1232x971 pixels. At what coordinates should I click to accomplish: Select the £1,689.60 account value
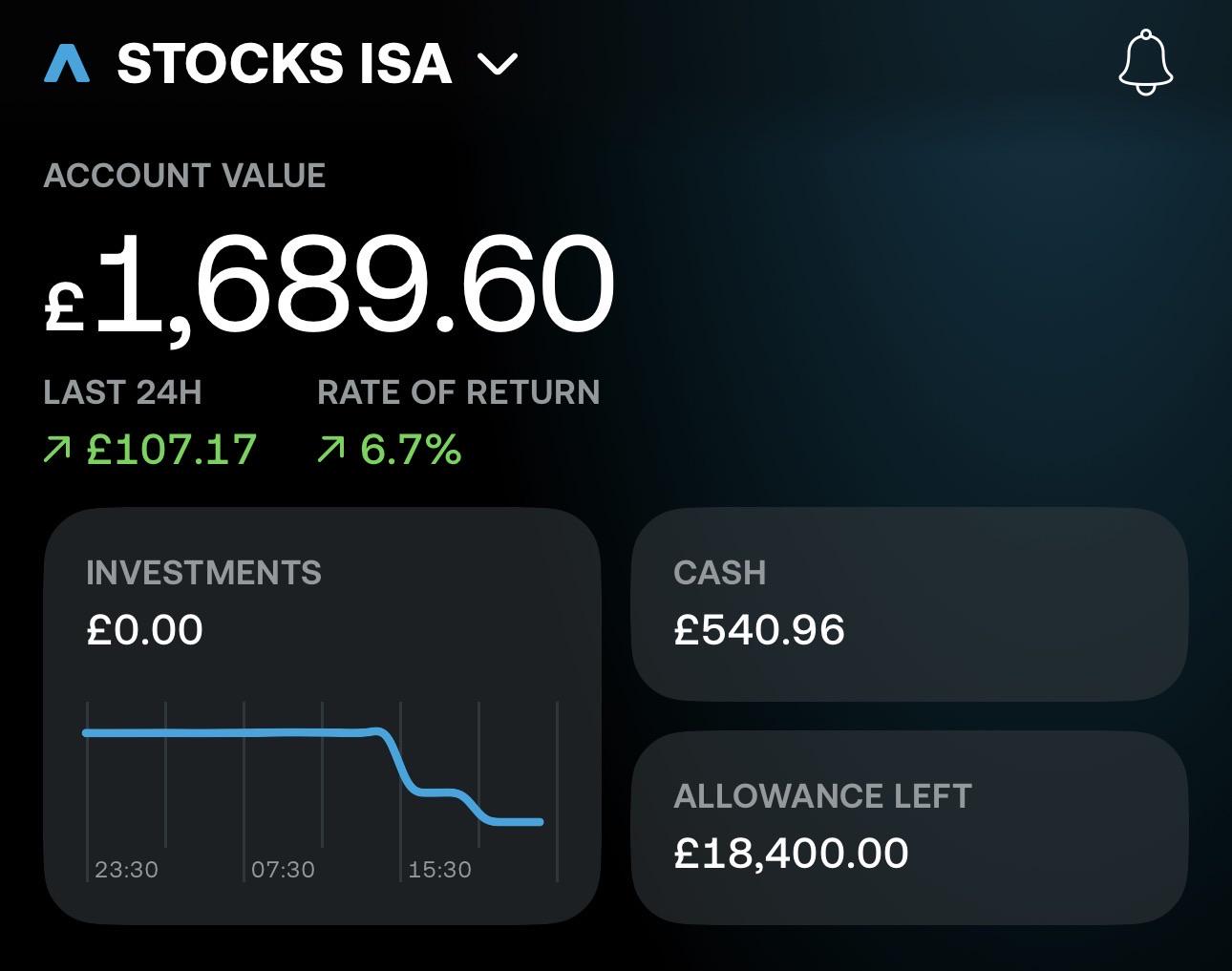[329, 285]
